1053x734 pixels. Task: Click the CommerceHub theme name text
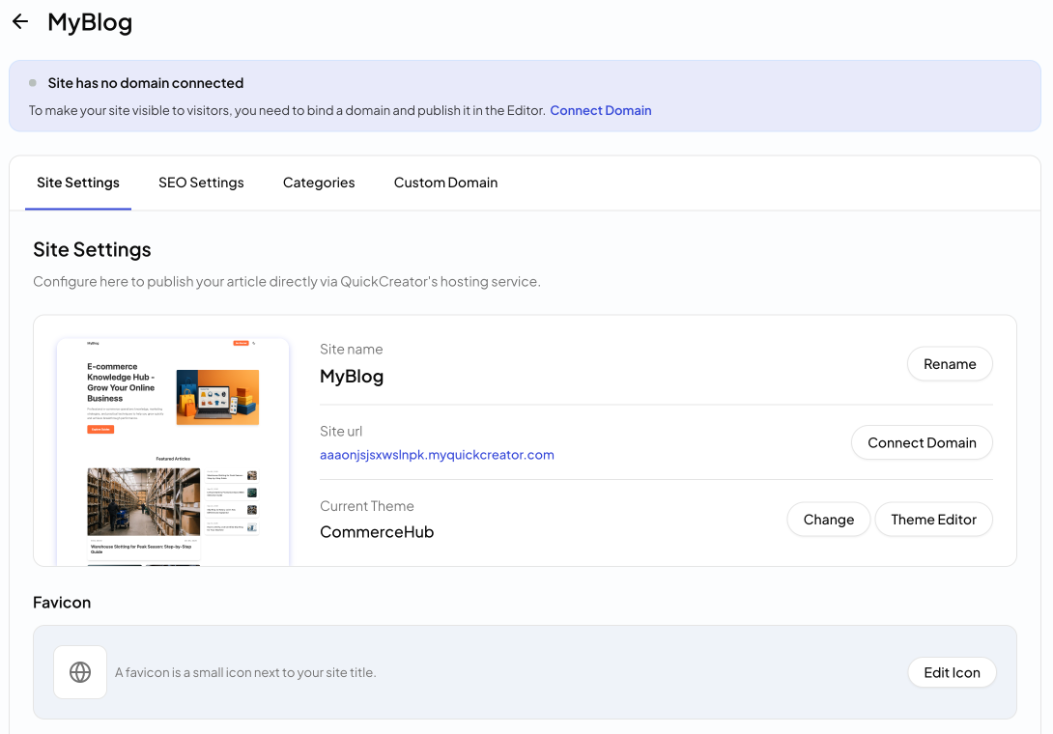pyautogui.click(x=377, y=532)
